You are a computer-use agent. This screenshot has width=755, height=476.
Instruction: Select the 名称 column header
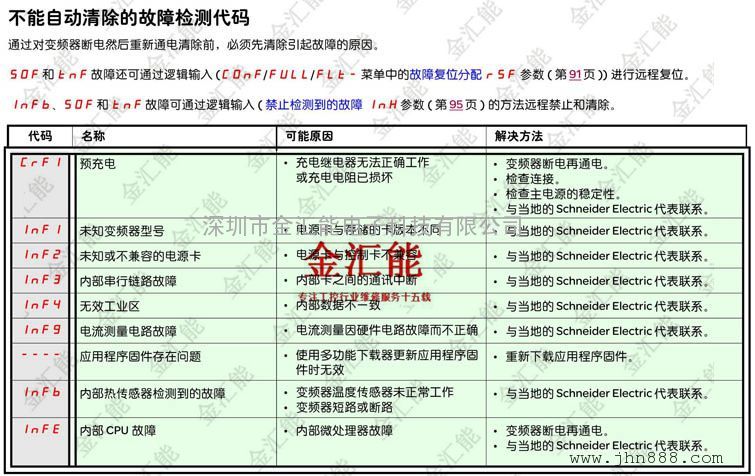click(174, 136)
